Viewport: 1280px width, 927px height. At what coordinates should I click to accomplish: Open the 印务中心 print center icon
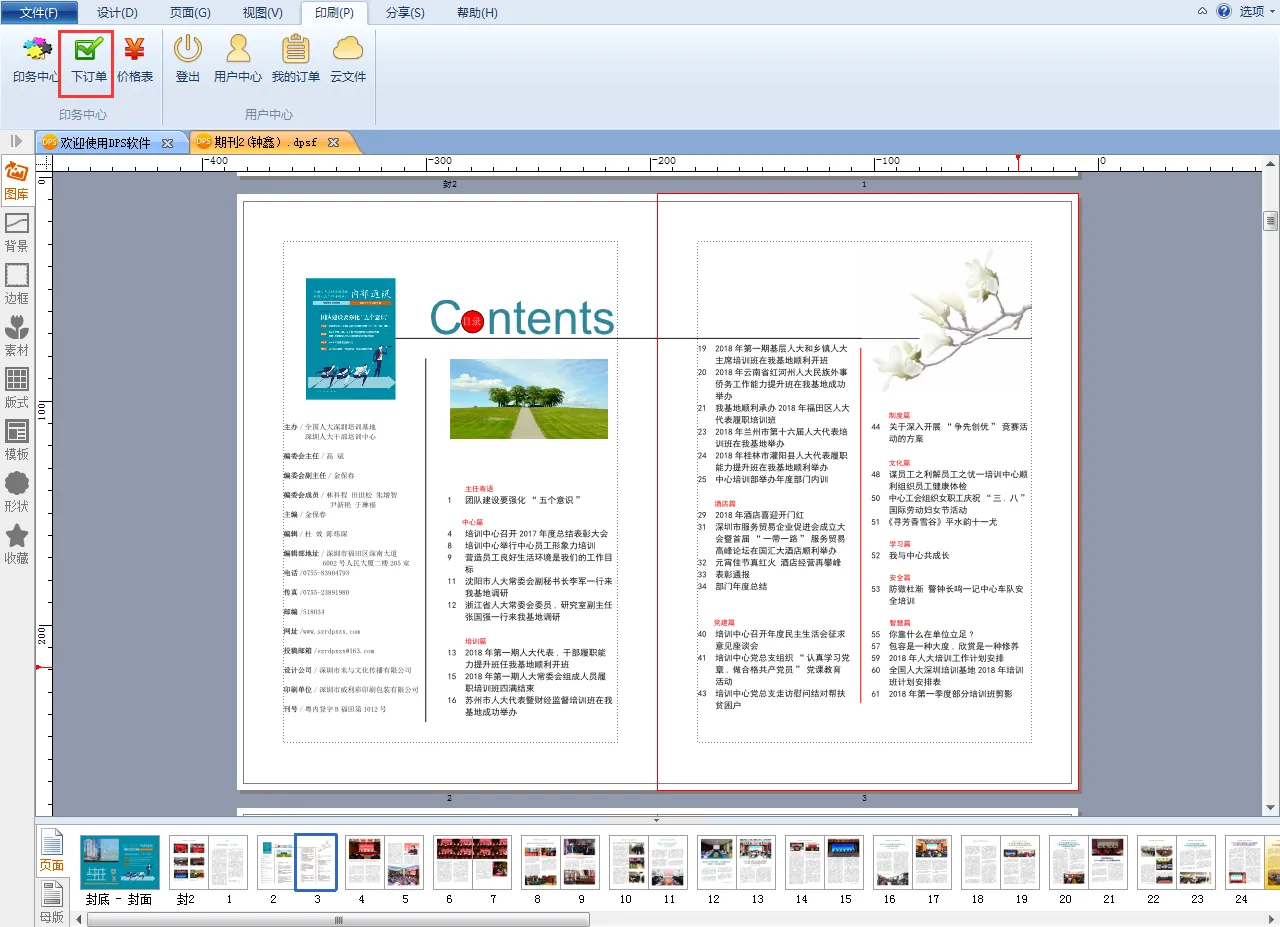click(x=36, y=59)
